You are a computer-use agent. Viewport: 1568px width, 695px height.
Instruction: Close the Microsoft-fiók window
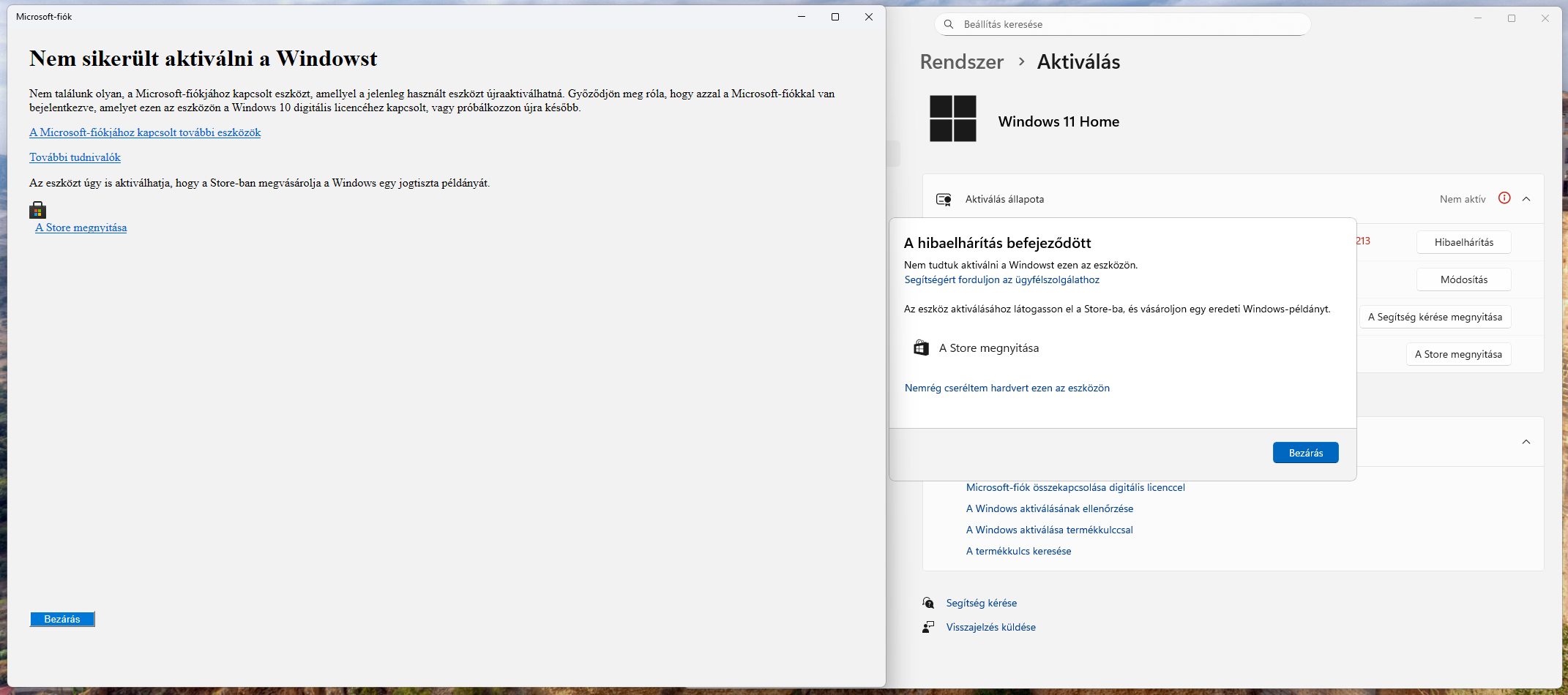click(869, 17)
